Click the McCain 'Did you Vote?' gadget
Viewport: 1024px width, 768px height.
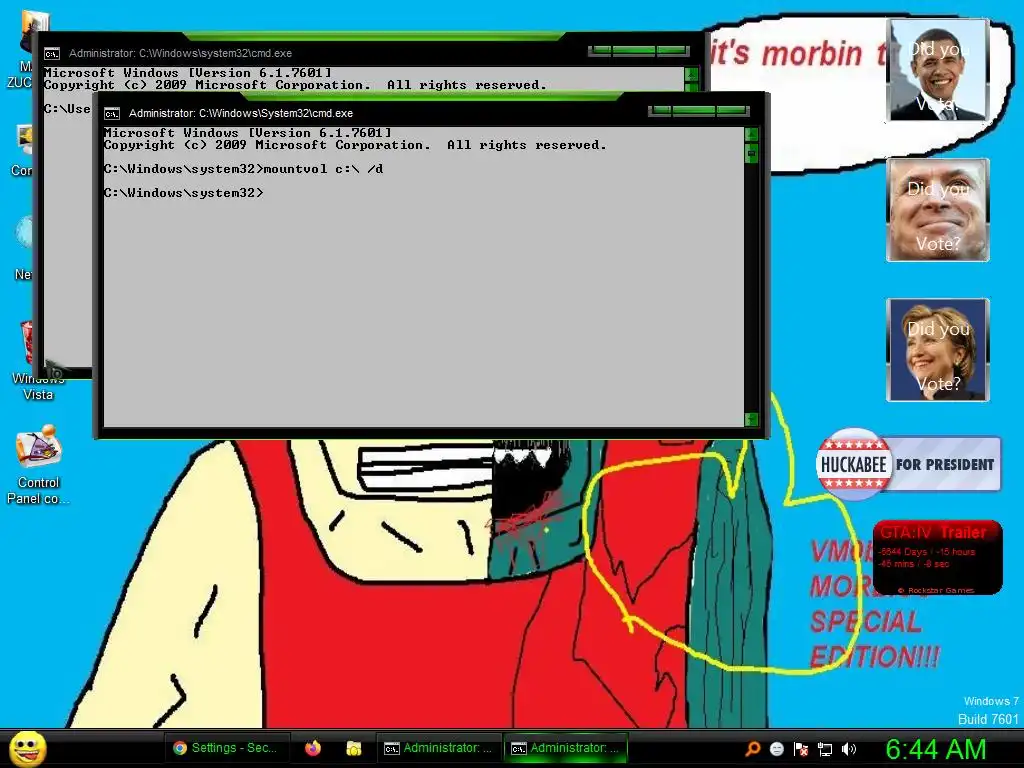pyautogui.click(x=938, y=210)
